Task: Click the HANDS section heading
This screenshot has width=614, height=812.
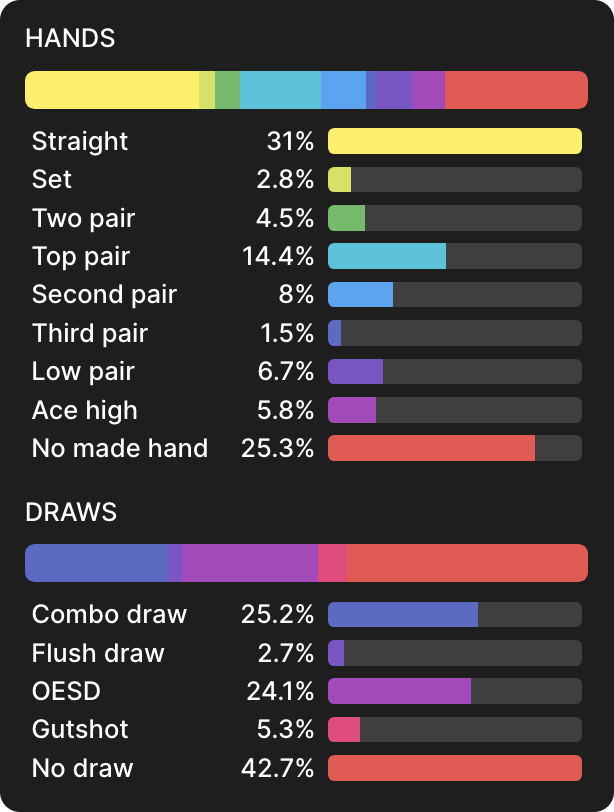Action: [x=70, y=38]
